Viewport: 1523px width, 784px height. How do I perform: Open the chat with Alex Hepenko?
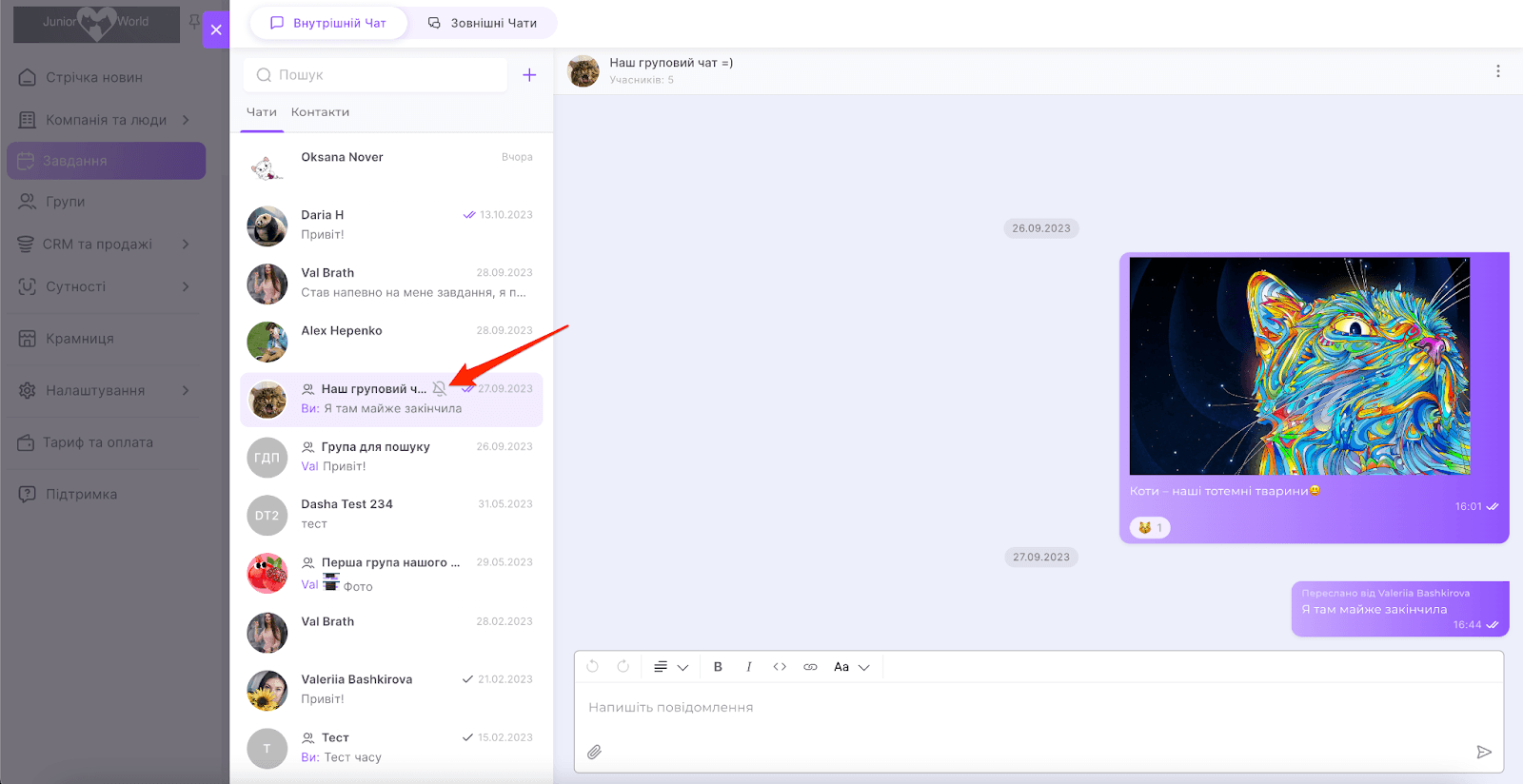click(391, 342)
